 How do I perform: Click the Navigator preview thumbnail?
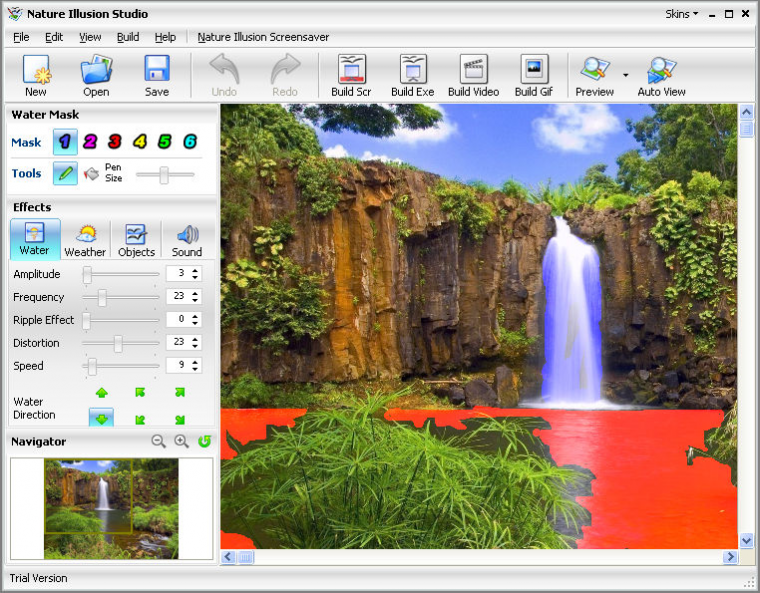[111, 508]
